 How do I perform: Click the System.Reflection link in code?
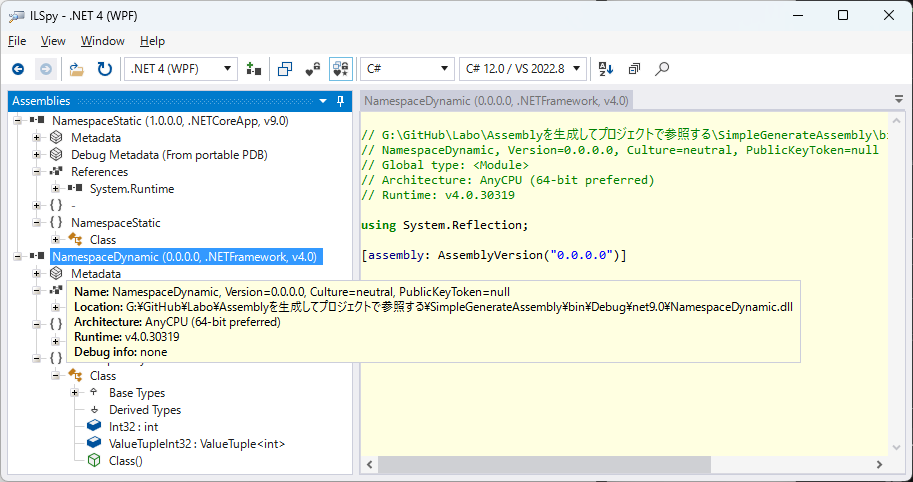click(x=462, y=225)
